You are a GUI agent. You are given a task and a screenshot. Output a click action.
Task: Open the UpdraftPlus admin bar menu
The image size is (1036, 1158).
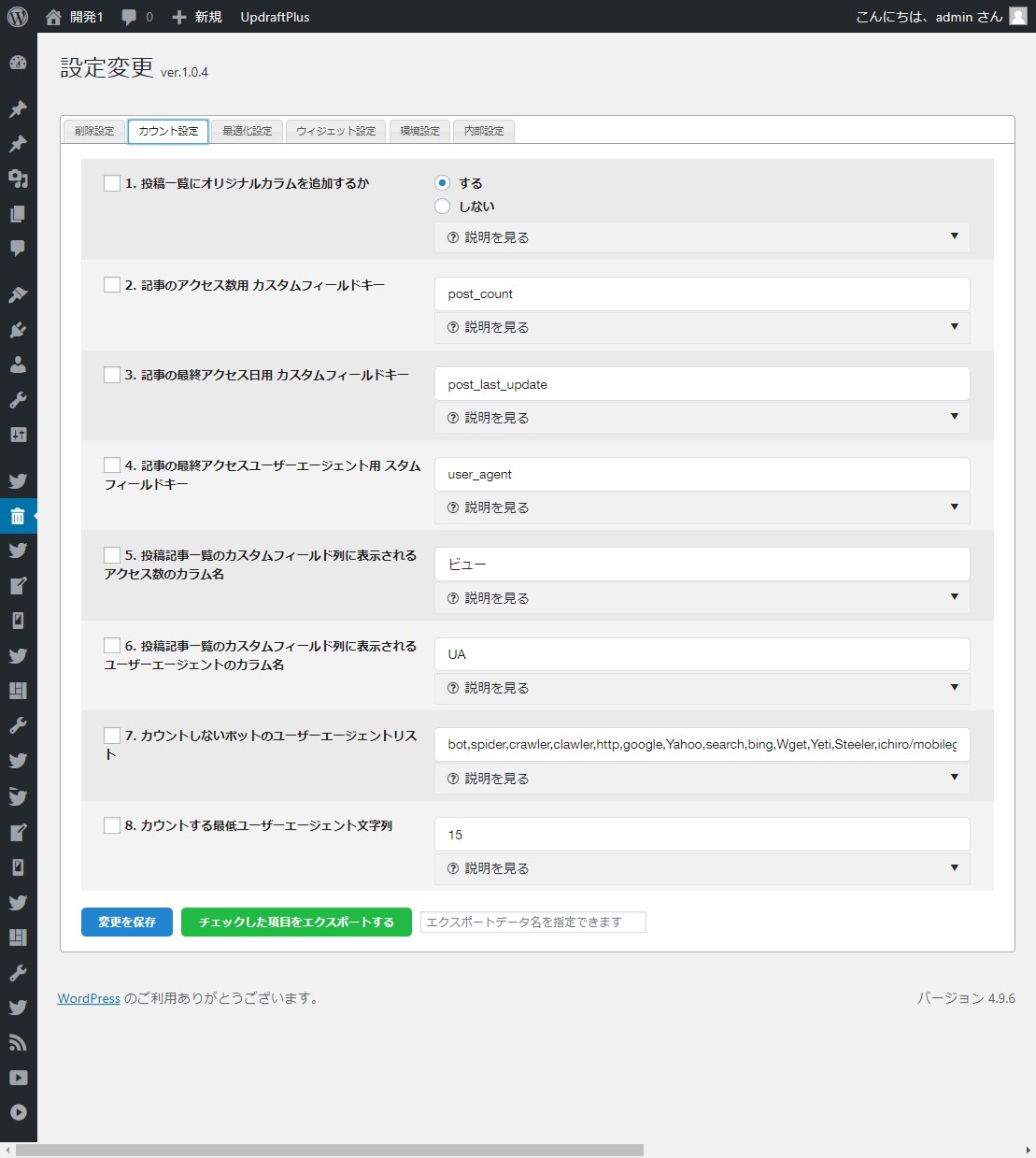(275, 17)
